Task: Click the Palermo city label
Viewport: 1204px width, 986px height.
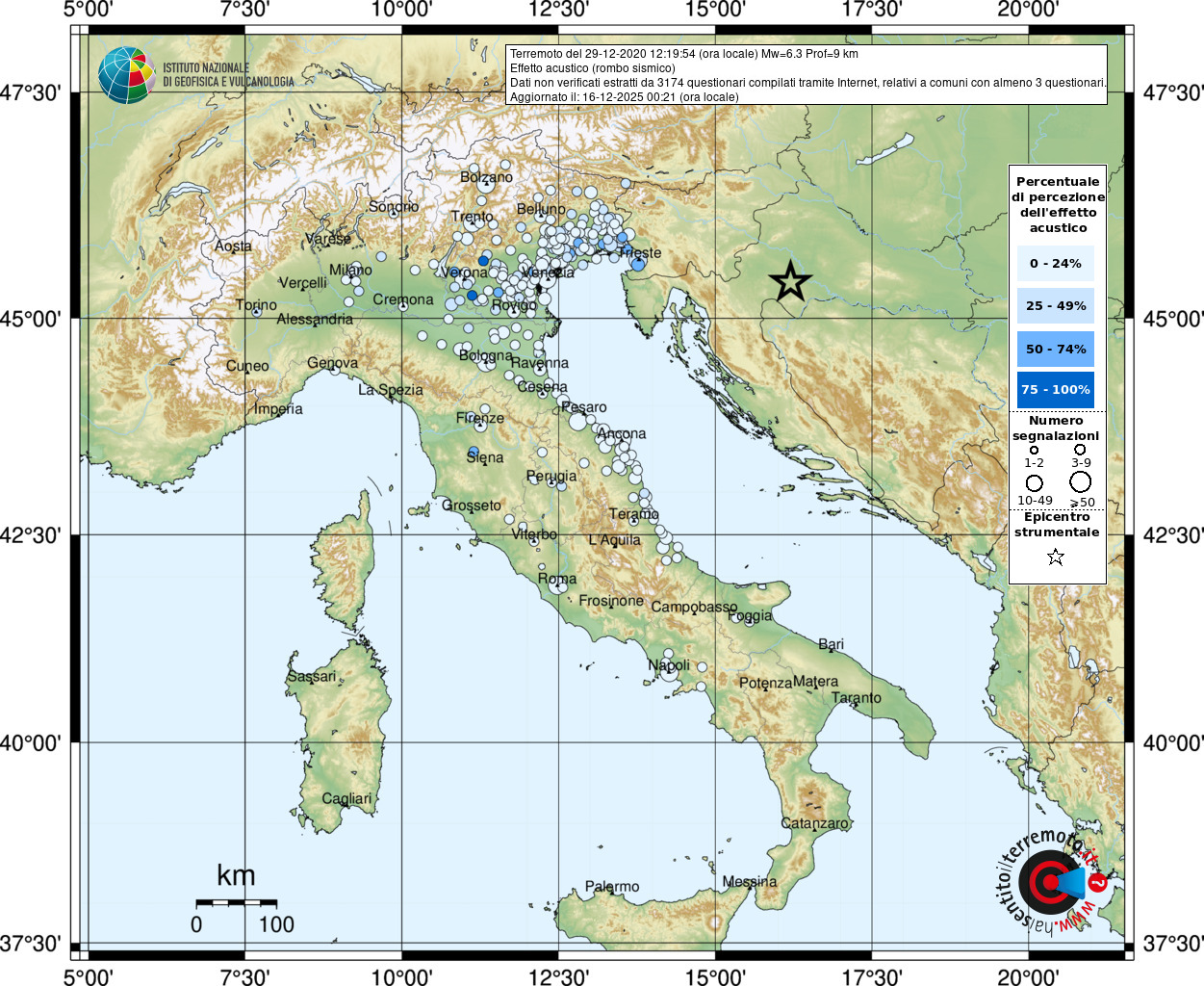Action: pos(612,886)
